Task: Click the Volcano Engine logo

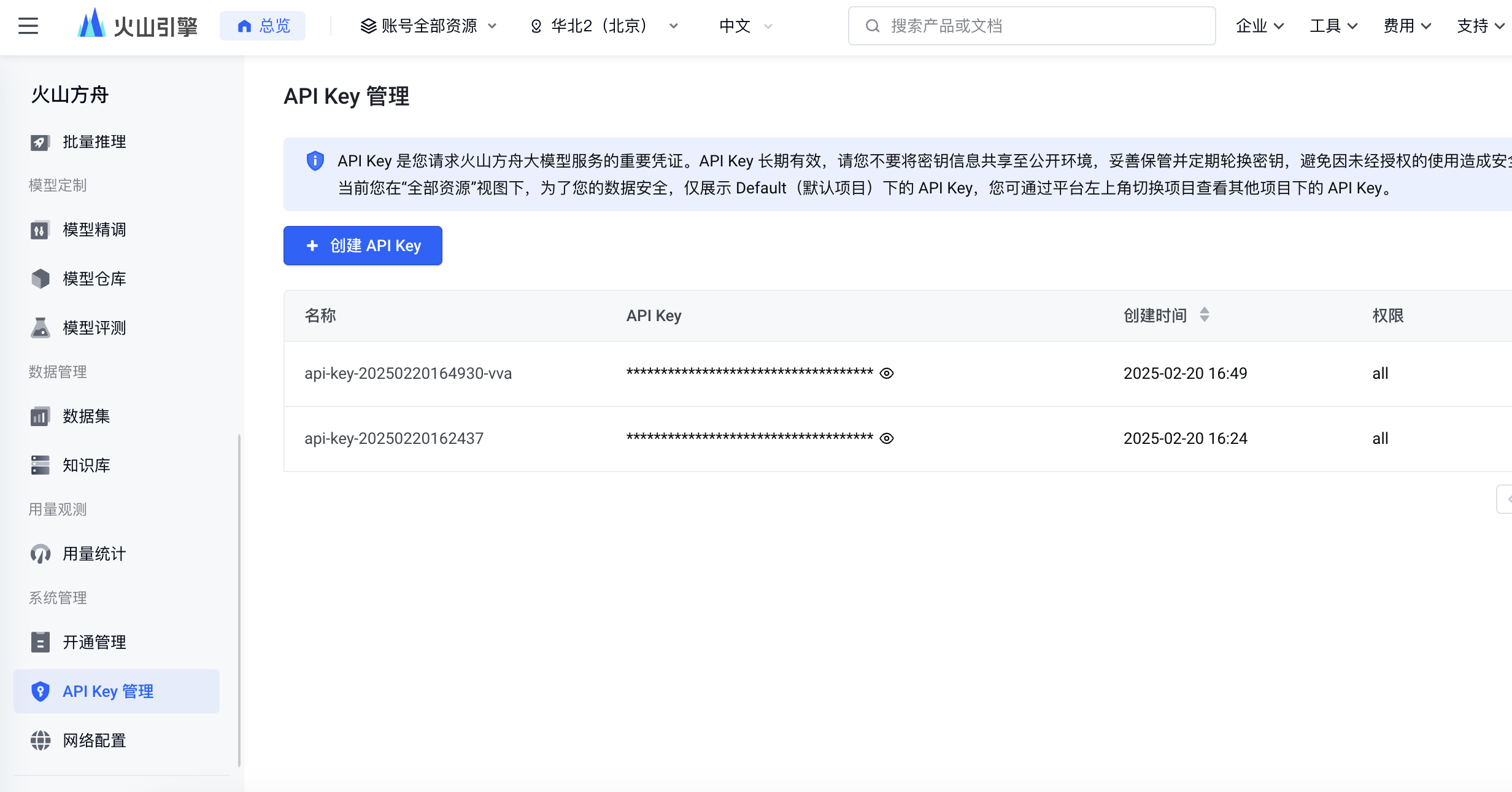Action: pos(137,25)
